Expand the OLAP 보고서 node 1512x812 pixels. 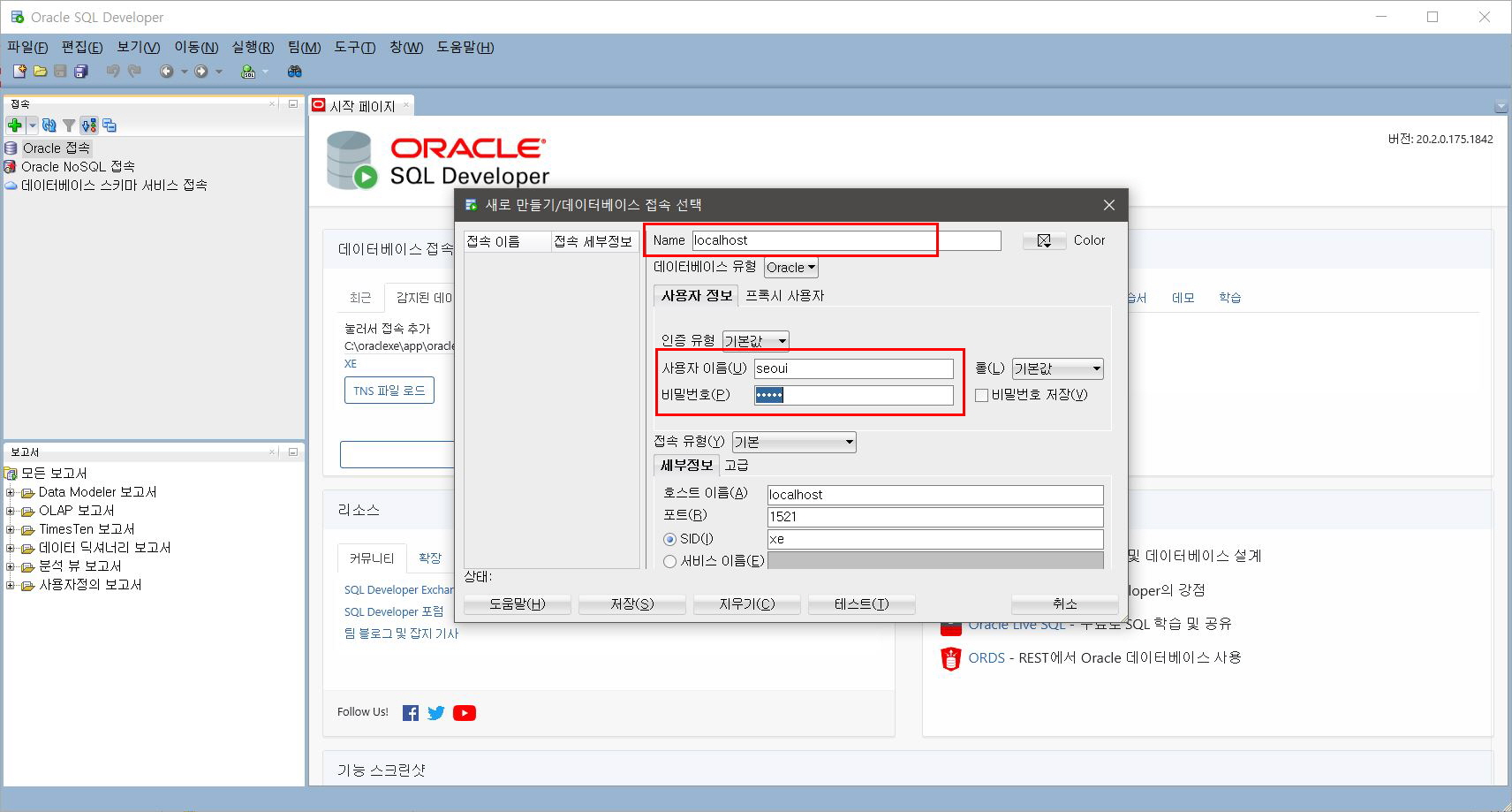click(x=11, y=512)
